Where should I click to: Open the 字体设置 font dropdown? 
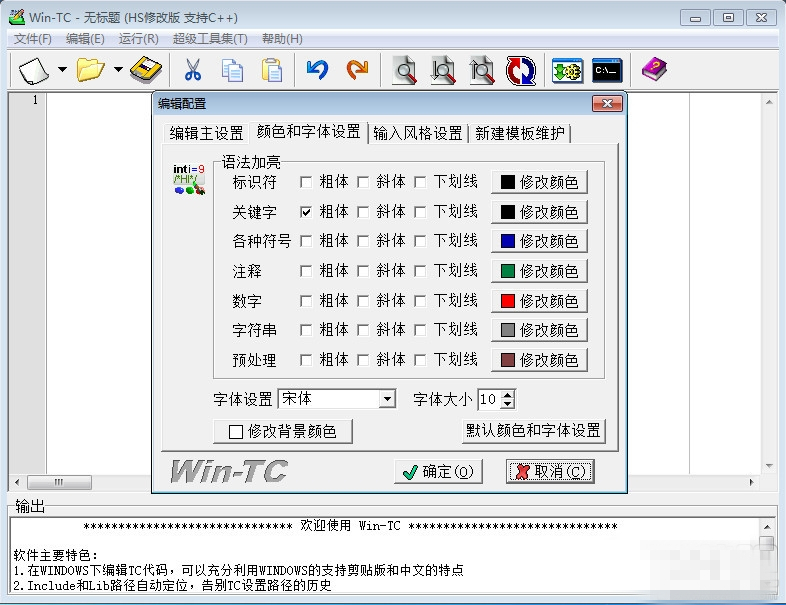386,399
